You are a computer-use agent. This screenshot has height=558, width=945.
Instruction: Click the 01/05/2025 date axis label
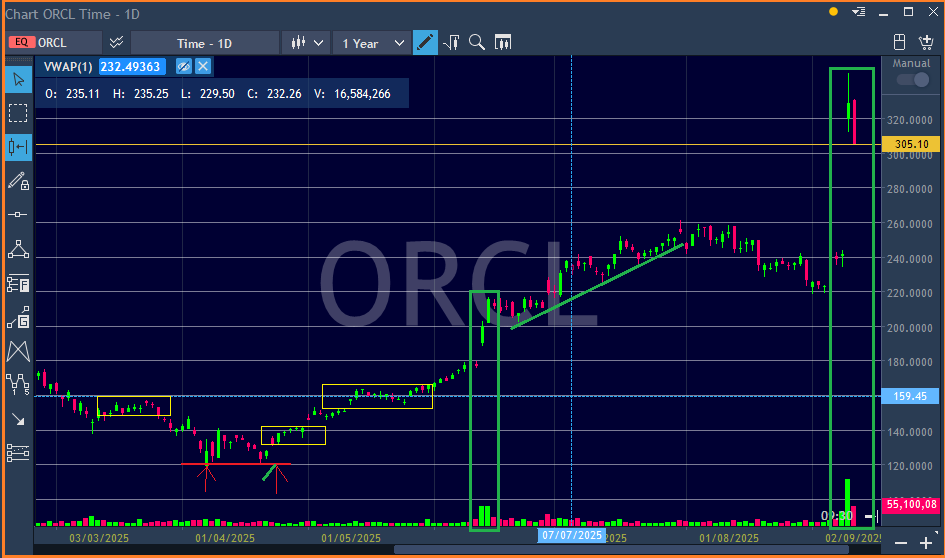point(351,538)
